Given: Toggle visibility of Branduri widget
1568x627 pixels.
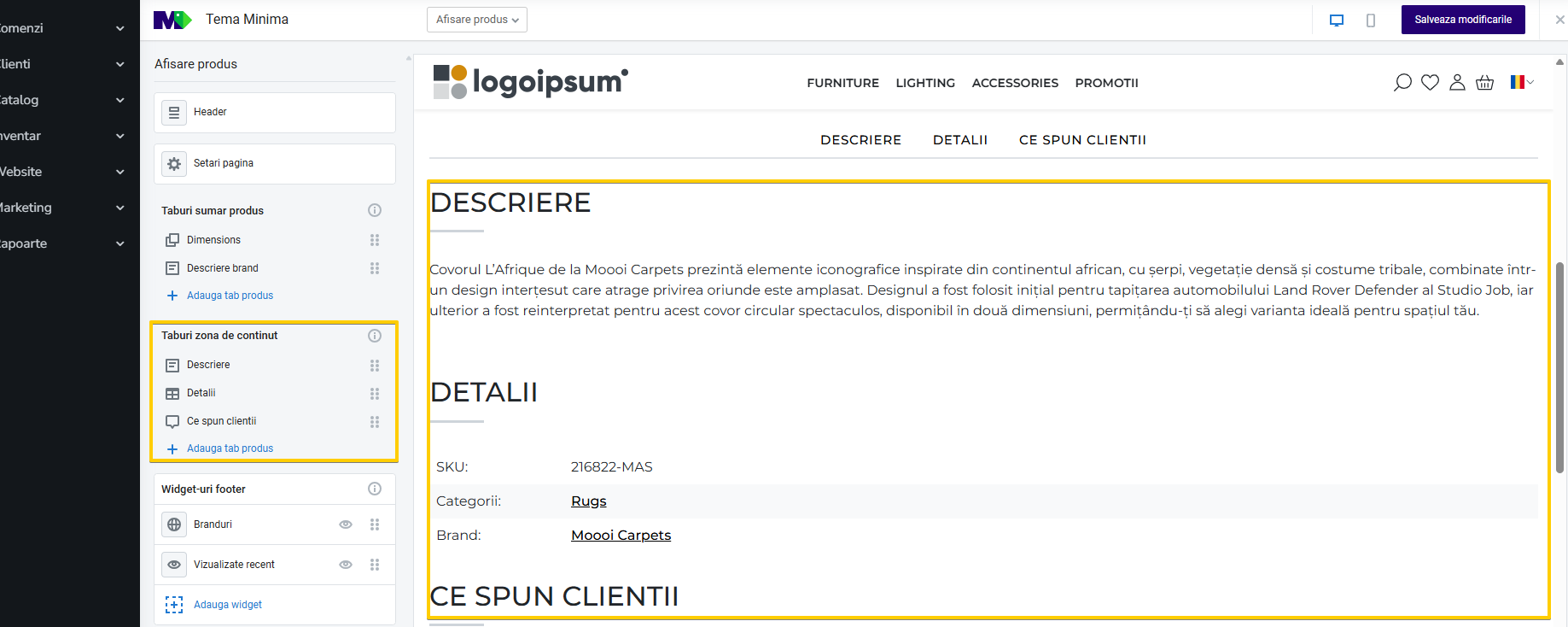Looking at the screenshot, I should 346,524.
